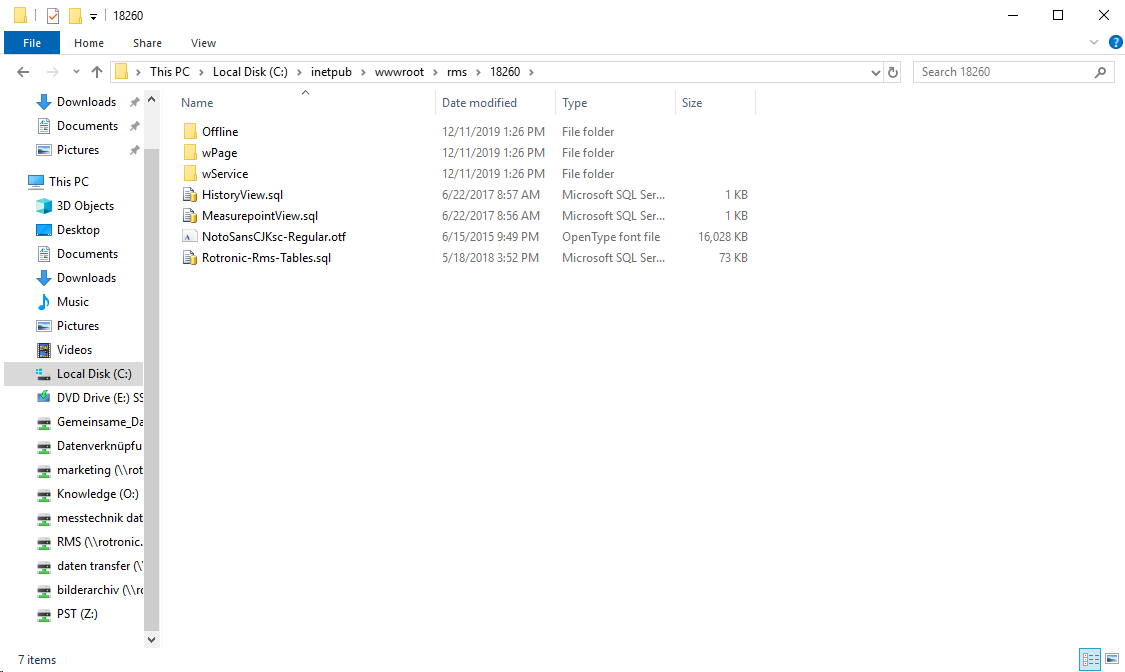Screen dimensions: 1125x672
Task: Select NotoSansCJKsc-Regular.otf font file icon
Action: point(190,236)
